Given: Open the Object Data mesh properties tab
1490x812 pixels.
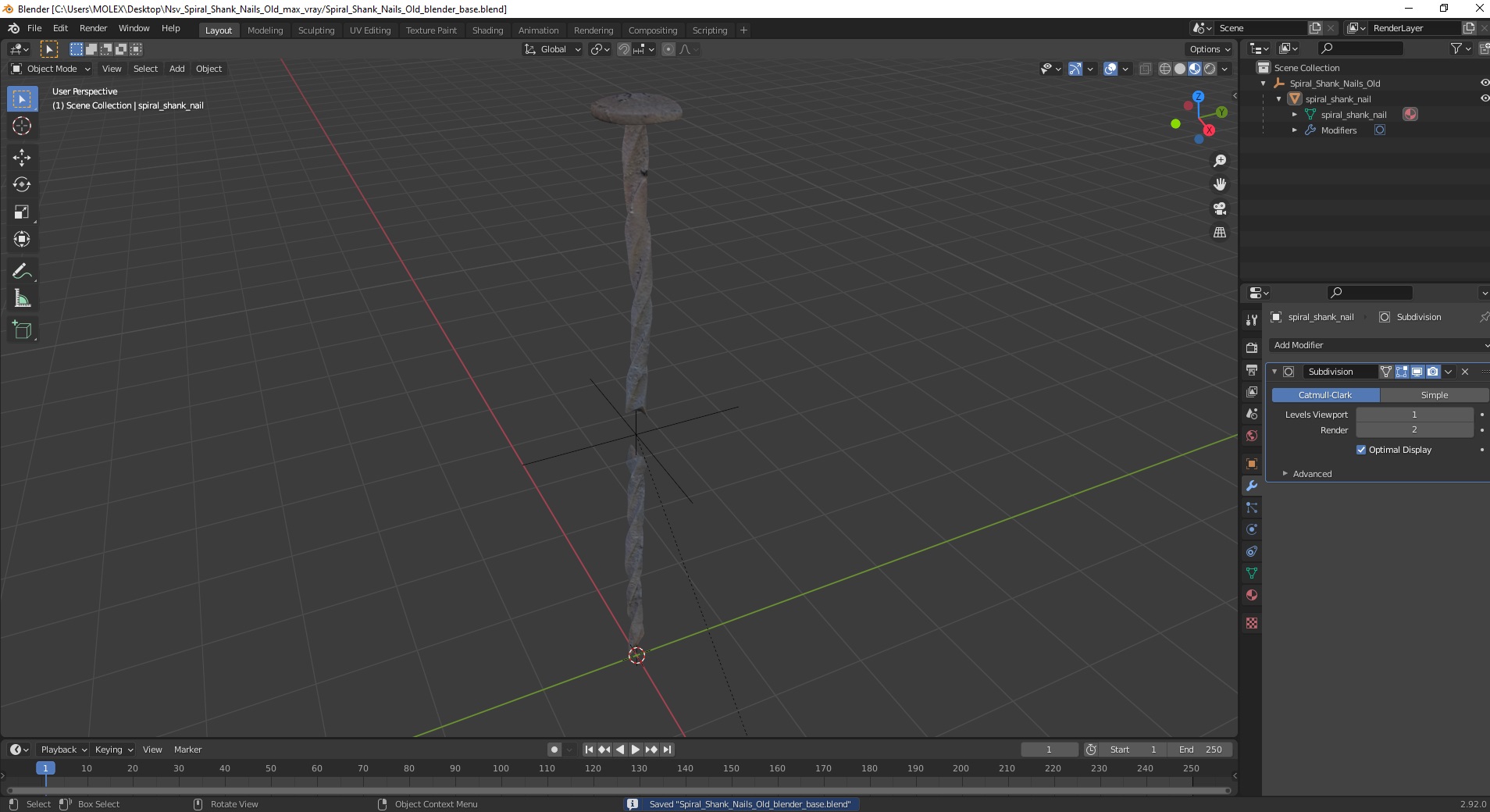Looking at the screenshot, I should [x=1252, y=573].
